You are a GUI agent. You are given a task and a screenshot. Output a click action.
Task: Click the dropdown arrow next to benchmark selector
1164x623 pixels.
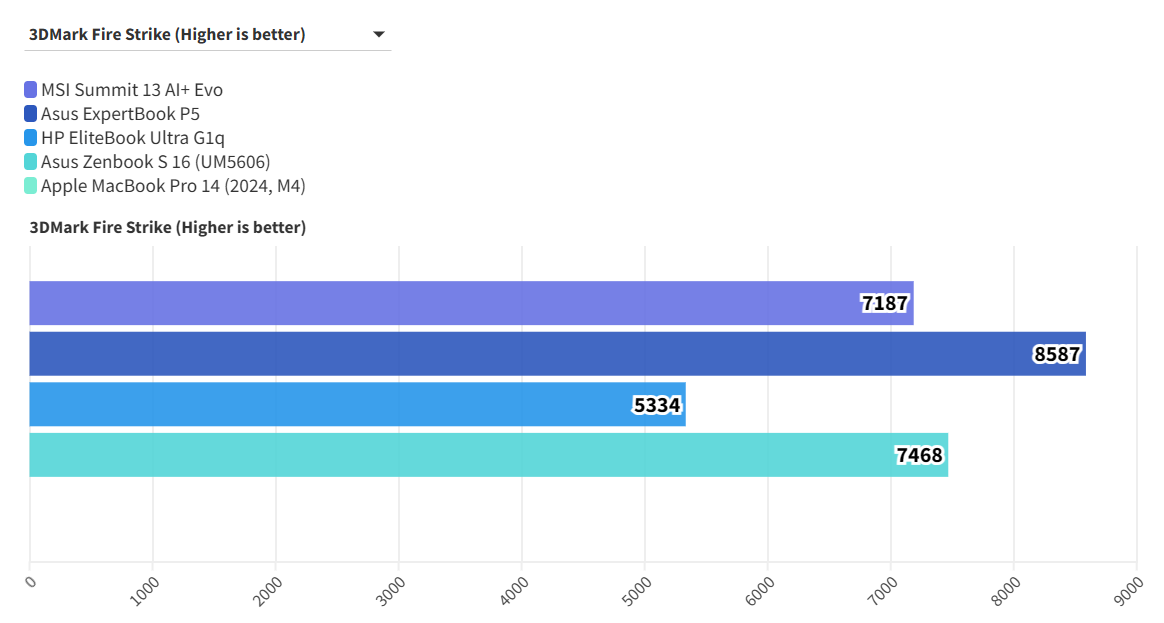[378, 35]
